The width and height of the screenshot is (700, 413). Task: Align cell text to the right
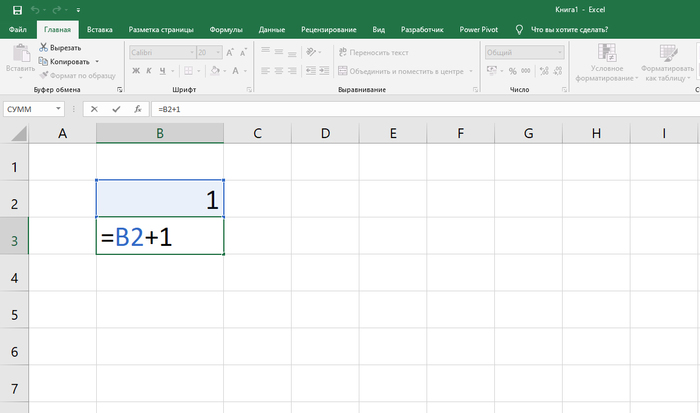coord(292,71)
